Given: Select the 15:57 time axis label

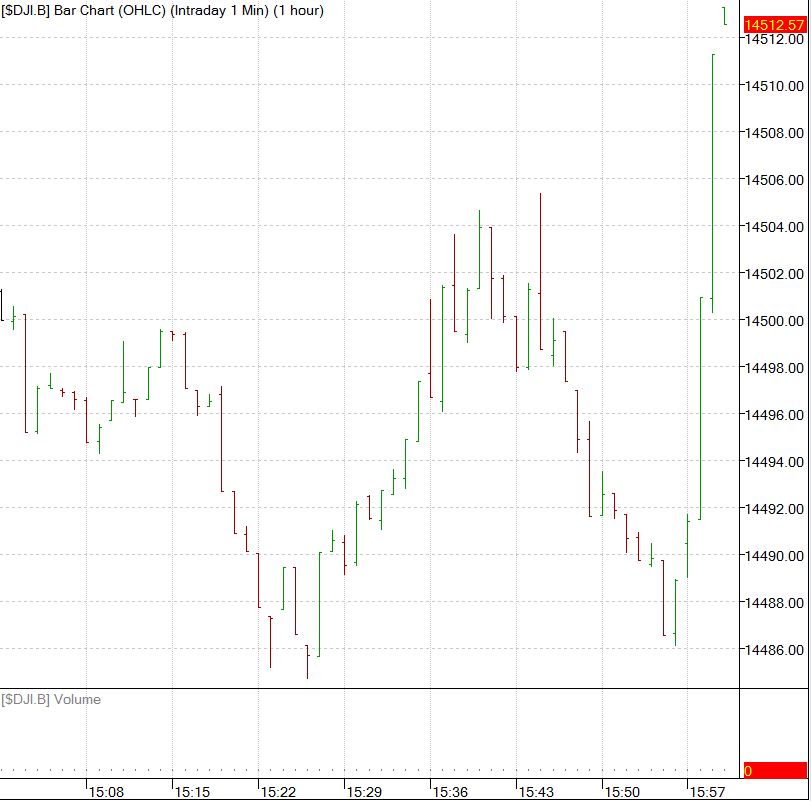Looking at the screenshot, I should pyautogui.click(x=707, y=792).
